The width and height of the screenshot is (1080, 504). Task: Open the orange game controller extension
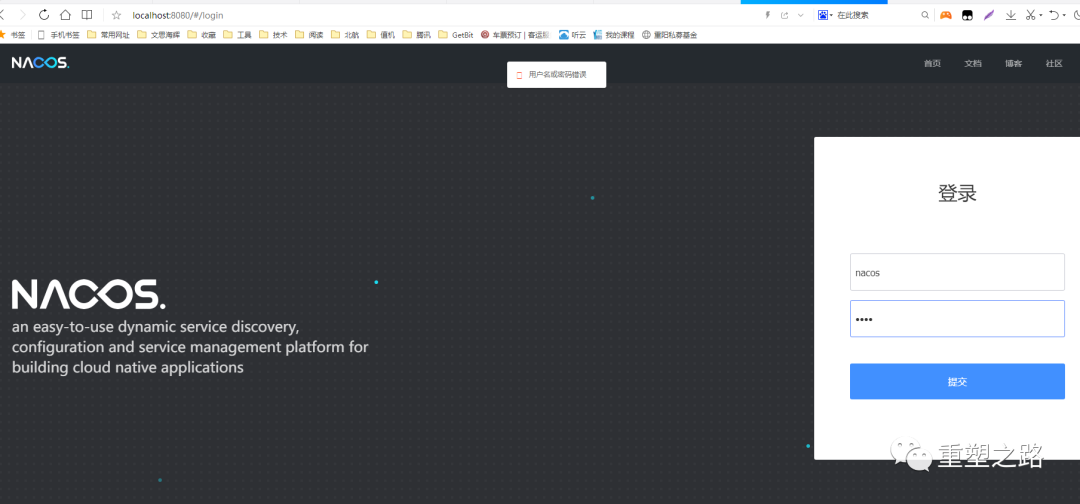(946, 14)
